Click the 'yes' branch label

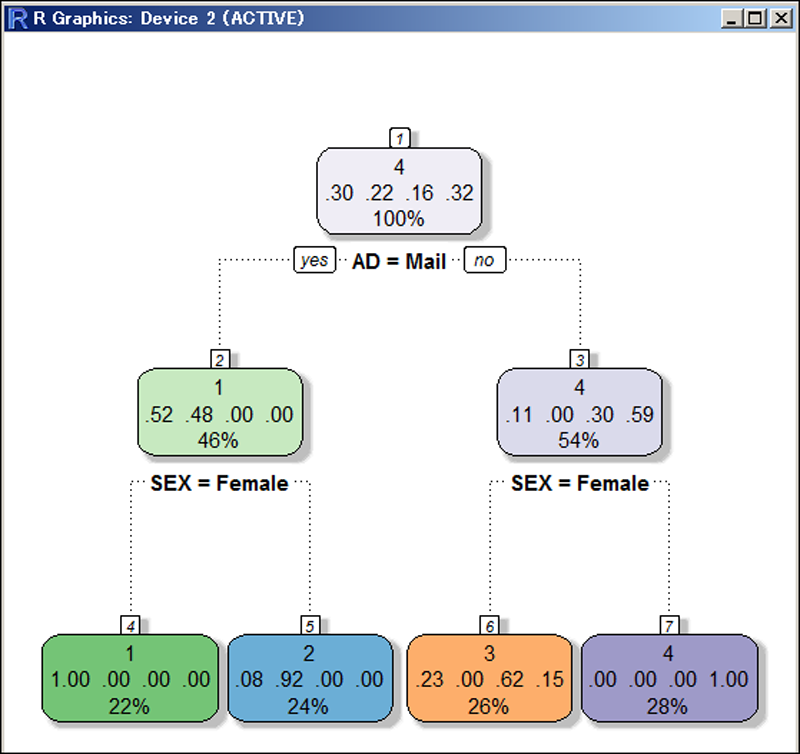(x=314, y=260)
